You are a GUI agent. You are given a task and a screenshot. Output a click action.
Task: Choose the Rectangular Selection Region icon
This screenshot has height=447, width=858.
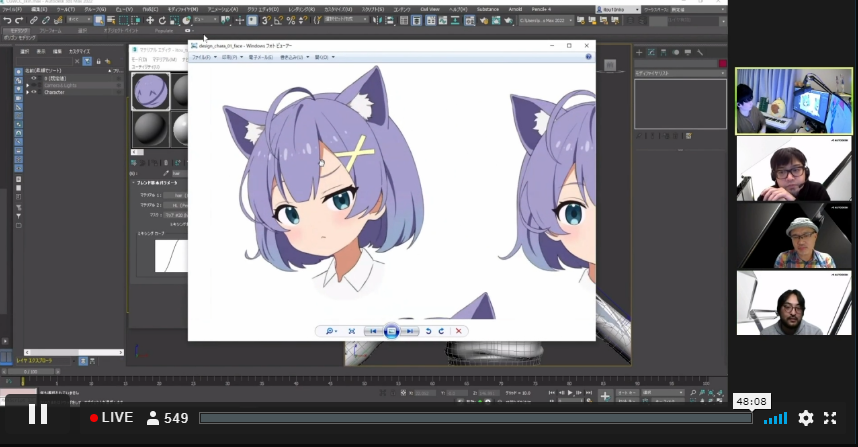click(124, 20)
